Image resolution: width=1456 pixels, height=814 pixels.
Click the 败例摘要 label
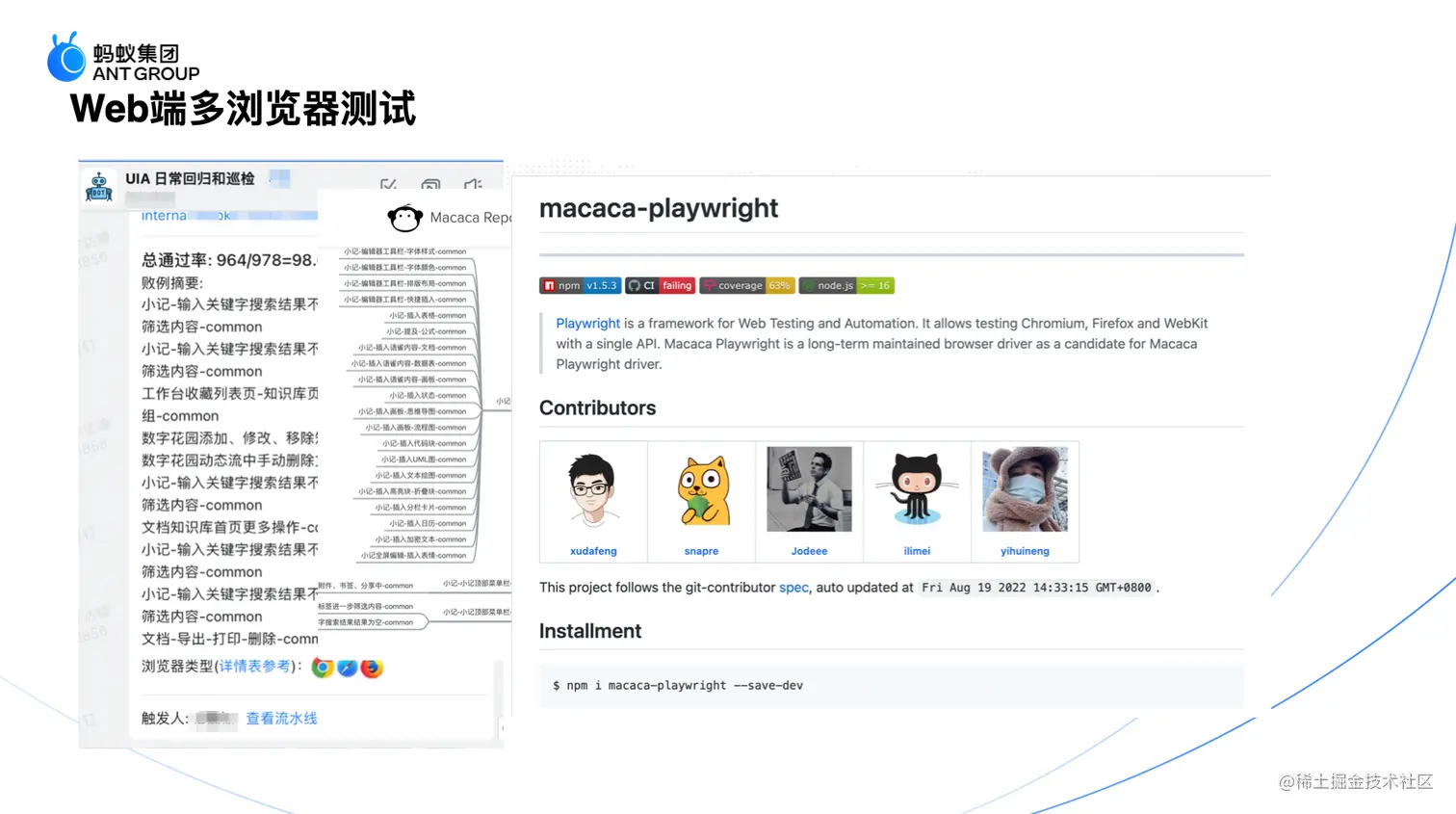click(x=172, y=283)
